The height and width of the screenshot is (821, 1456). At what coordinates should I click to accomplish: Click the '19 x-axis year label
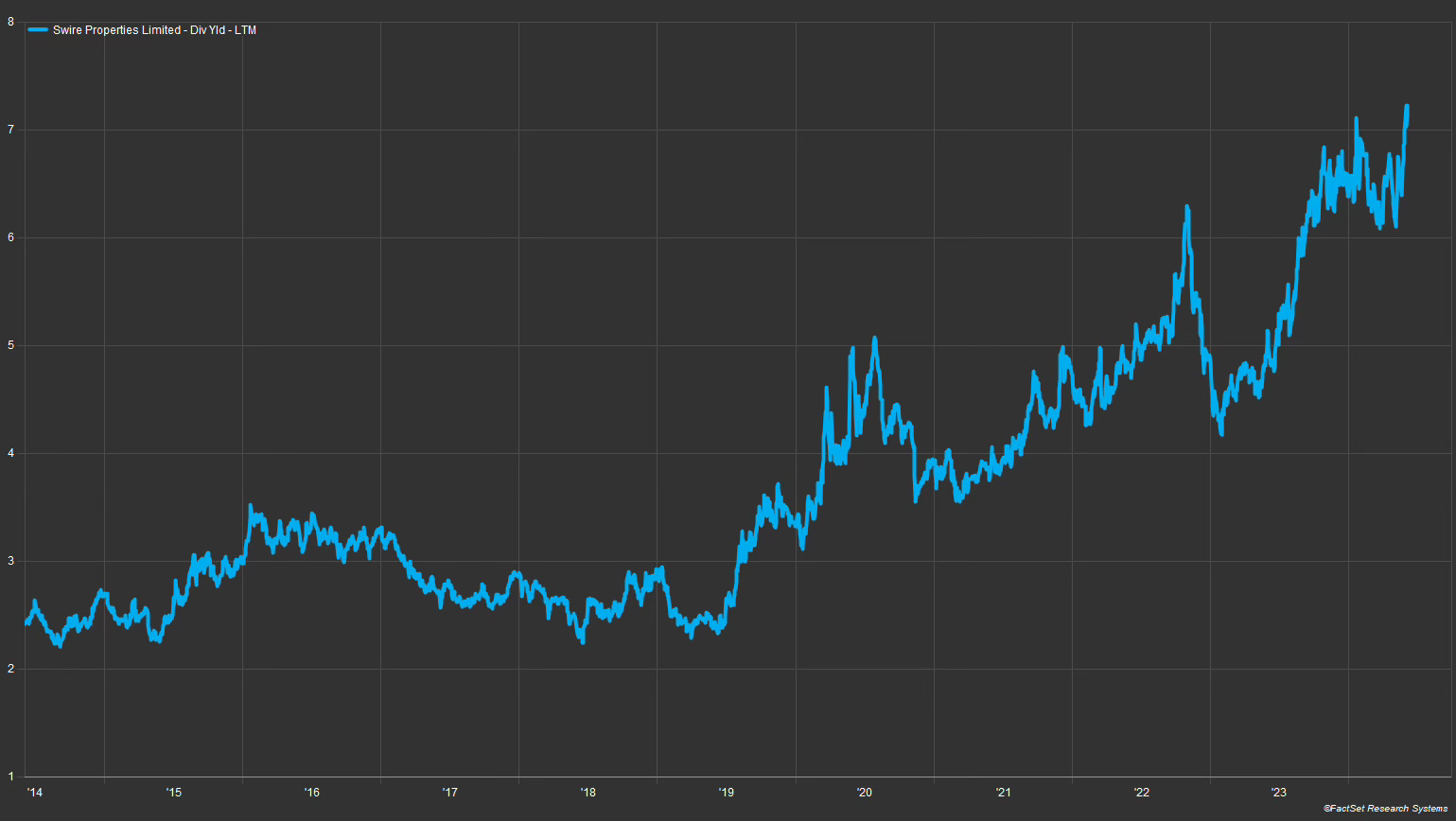point(726,792)
